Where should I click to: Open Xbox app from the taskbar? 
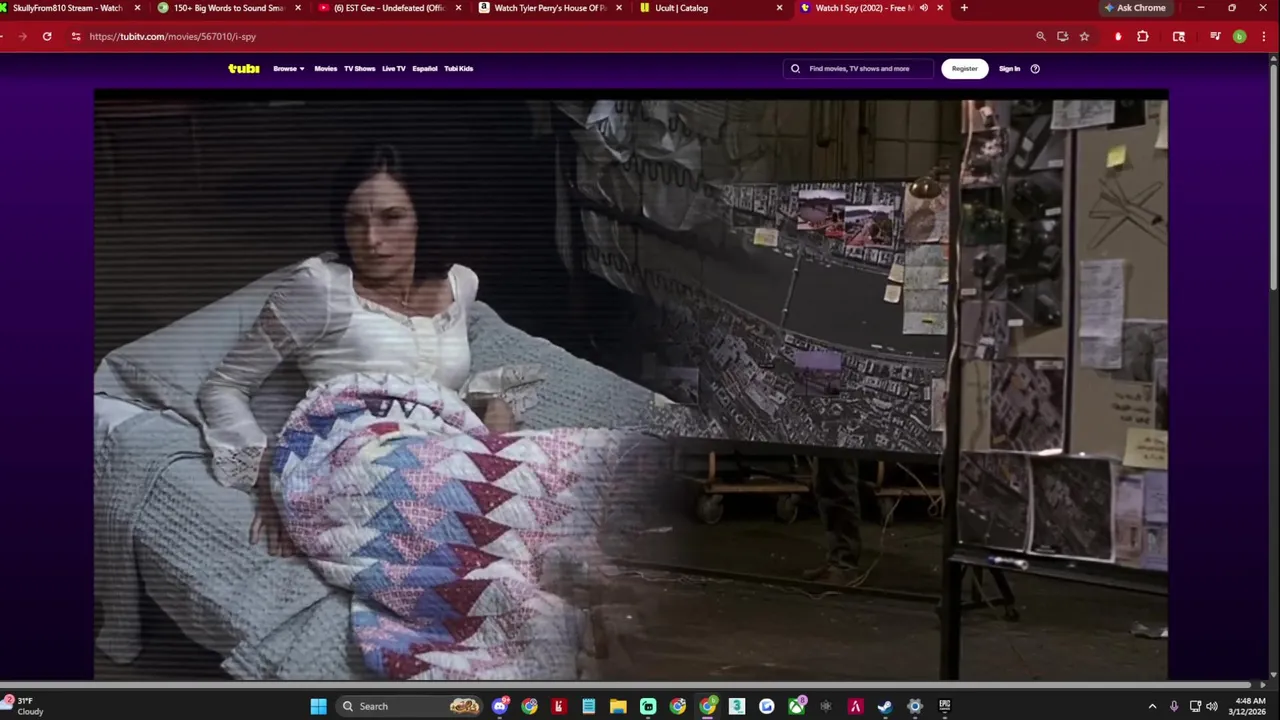click(x=796, y=706)
